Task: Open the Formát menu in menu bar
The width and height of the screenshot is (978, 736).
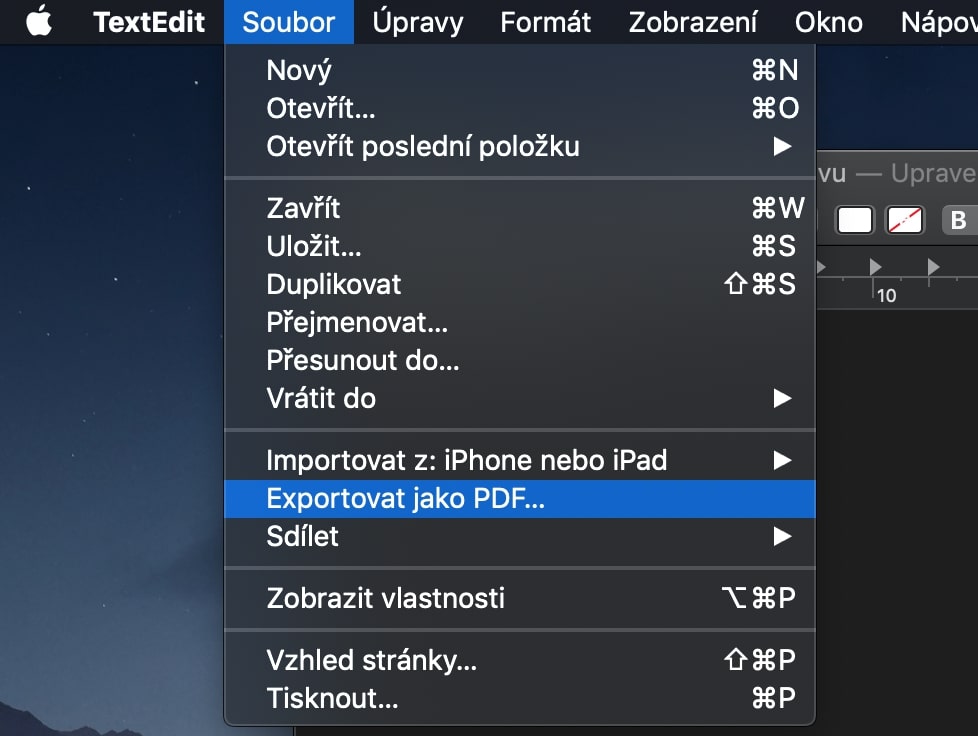Action: [545, 21]
